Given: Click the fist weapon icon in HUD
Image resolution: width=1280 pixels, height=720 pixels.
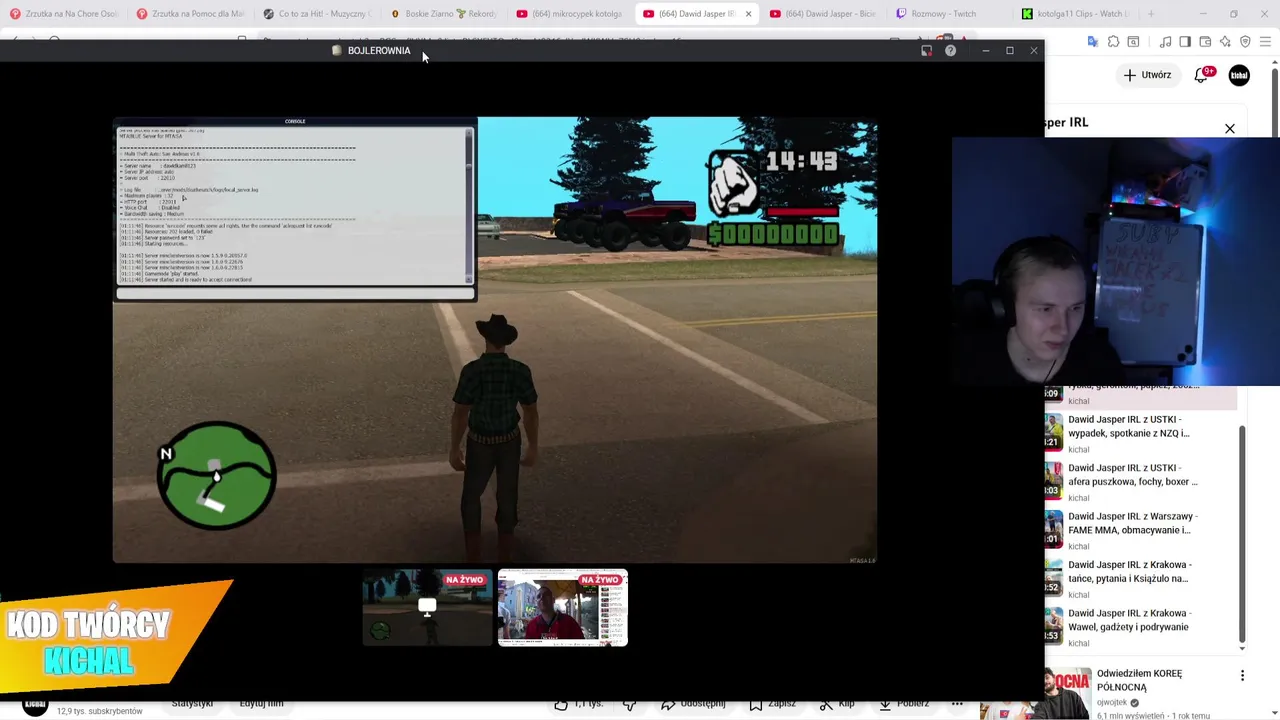Looking at the screenshot, I should [x=734, y=184].
